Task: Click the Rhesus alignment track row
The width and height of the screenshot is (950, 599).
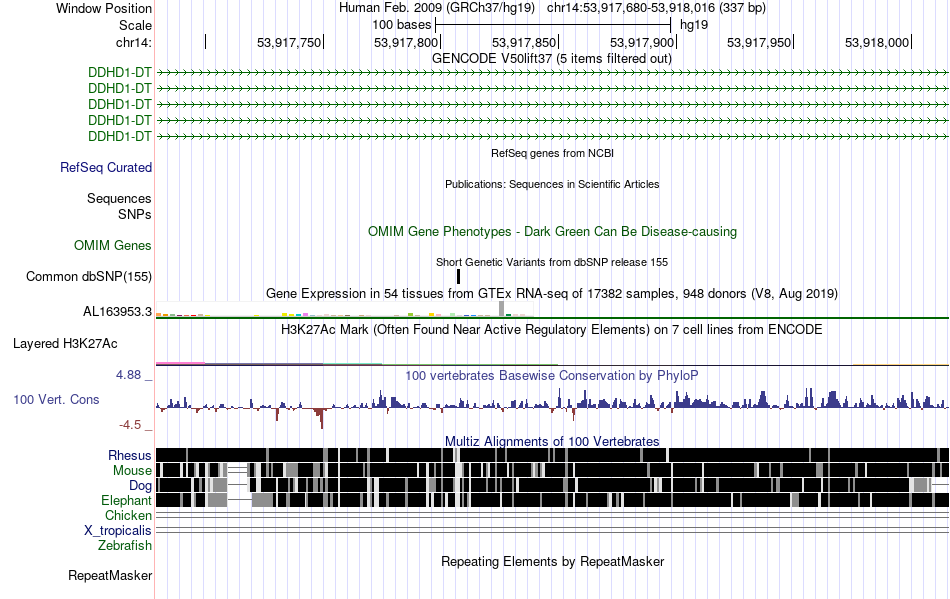Action: (552, 455)
